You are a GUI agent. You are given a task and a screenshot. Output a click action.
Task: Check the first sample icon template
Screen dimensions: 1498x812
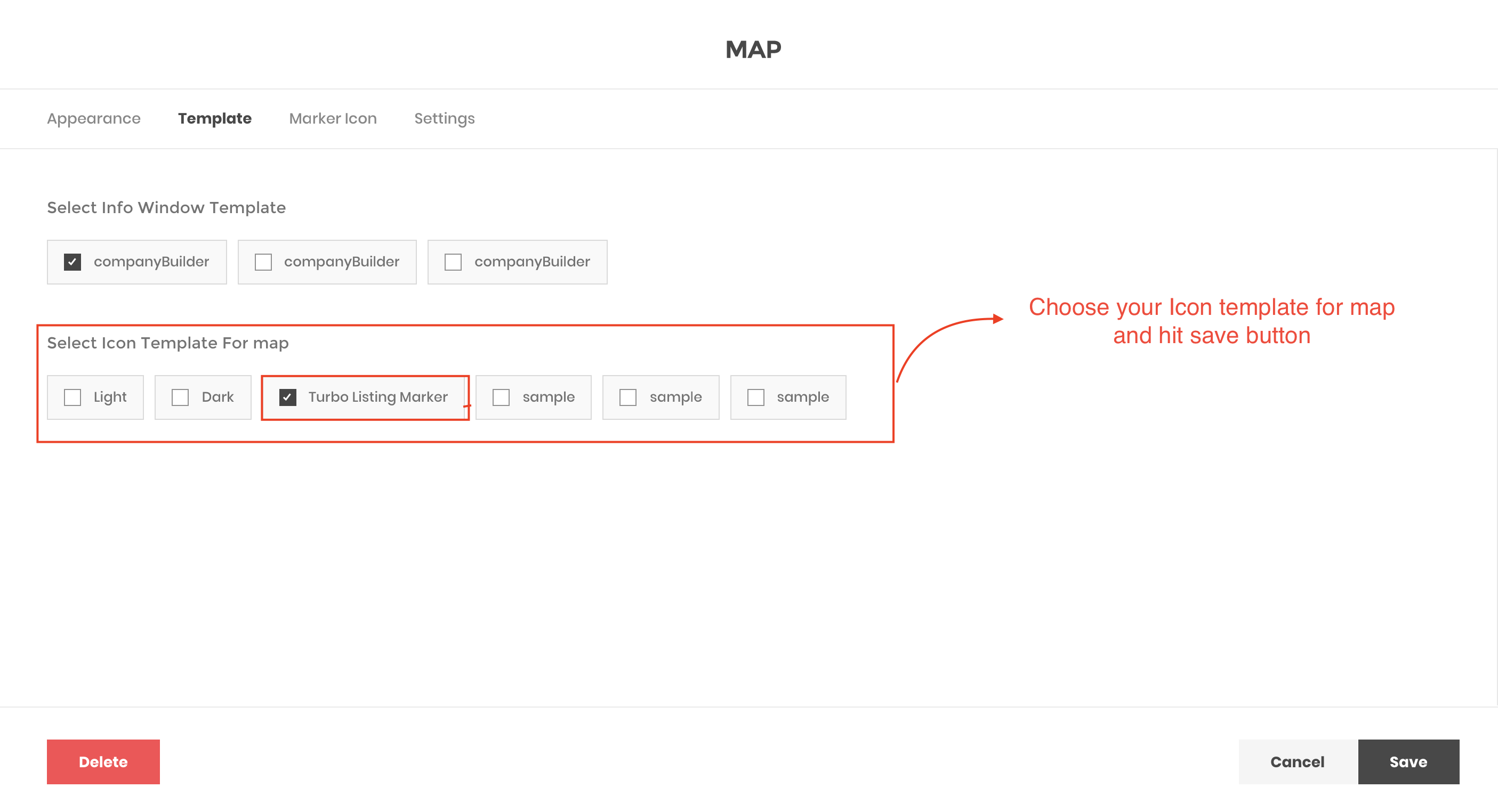point(501,397)
